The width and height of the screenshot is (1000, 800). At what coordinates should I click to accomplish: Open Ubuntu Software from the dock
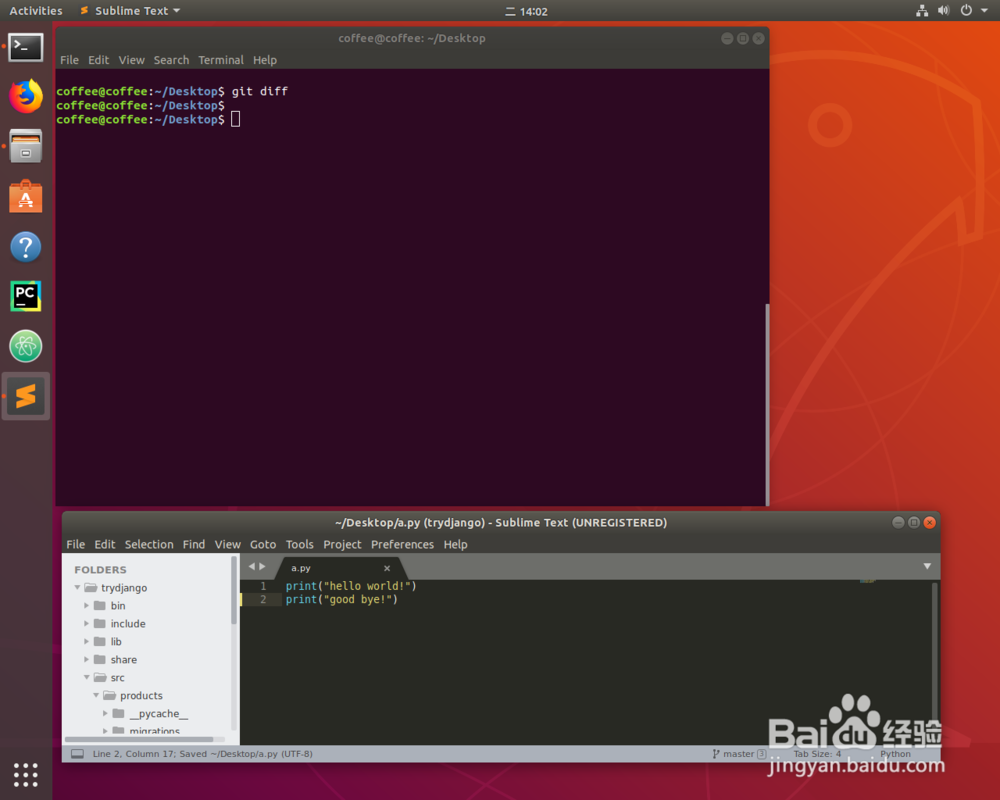pos(26,196)
